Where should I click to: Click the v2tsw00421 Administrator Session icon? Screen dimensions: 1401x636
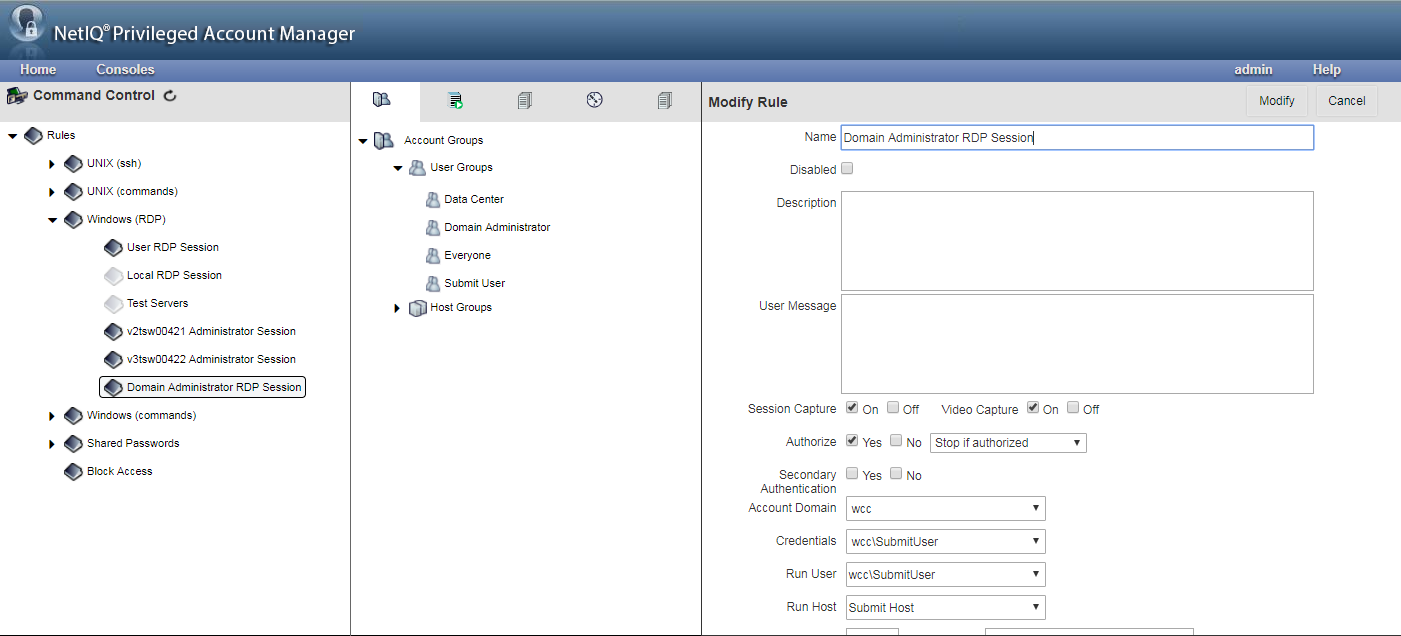(113, 331)
